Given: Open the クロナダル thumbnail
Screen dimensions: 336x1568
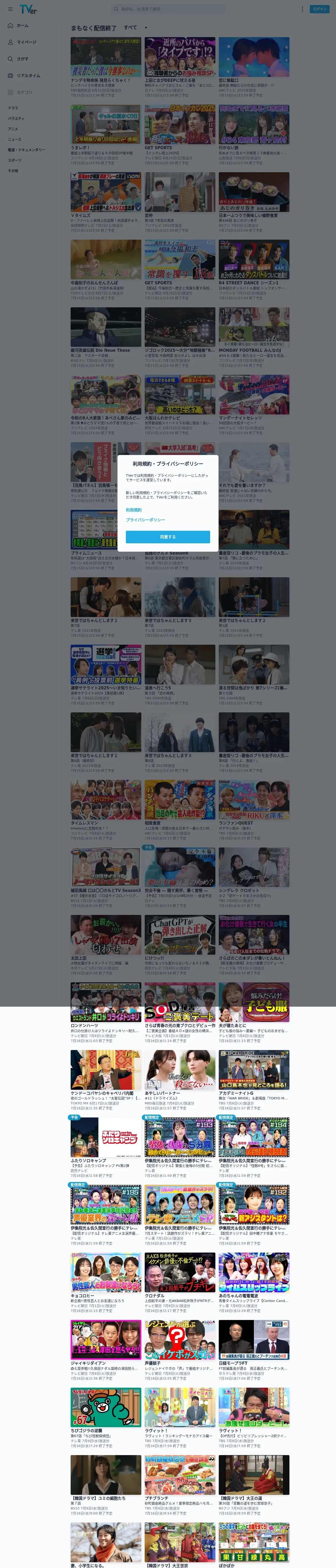Looking at the screenshot, I should click(180, 1272).
